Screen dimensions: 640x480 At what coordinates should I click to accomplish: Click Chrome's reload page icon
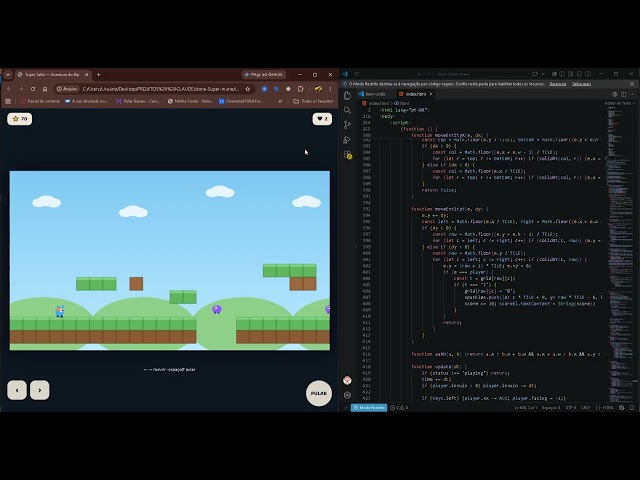[x=33, y=89]
